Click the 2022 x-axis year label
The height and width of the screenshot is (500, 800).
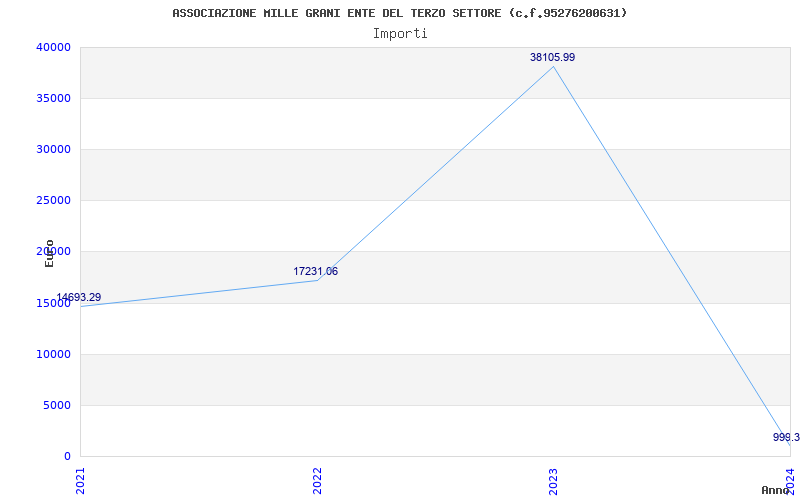[317, 481]
